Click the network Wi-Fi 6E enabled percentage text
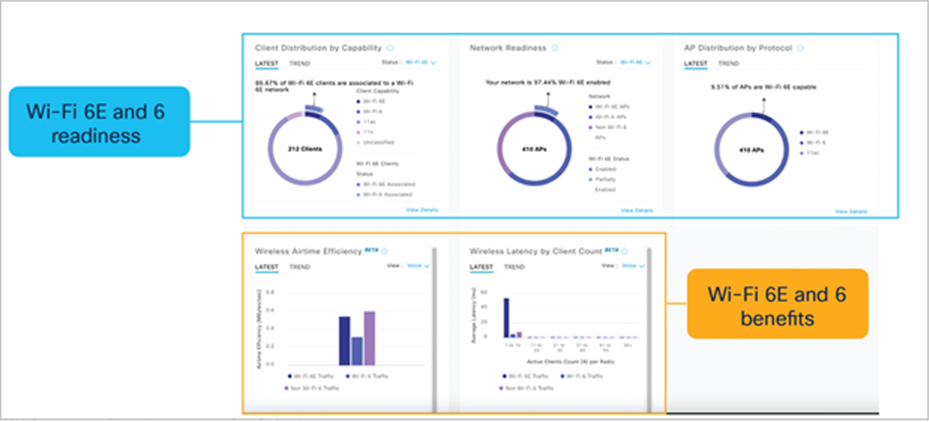Image resolution: width=929 pixels, height=422 pixels. click(546, 82)
